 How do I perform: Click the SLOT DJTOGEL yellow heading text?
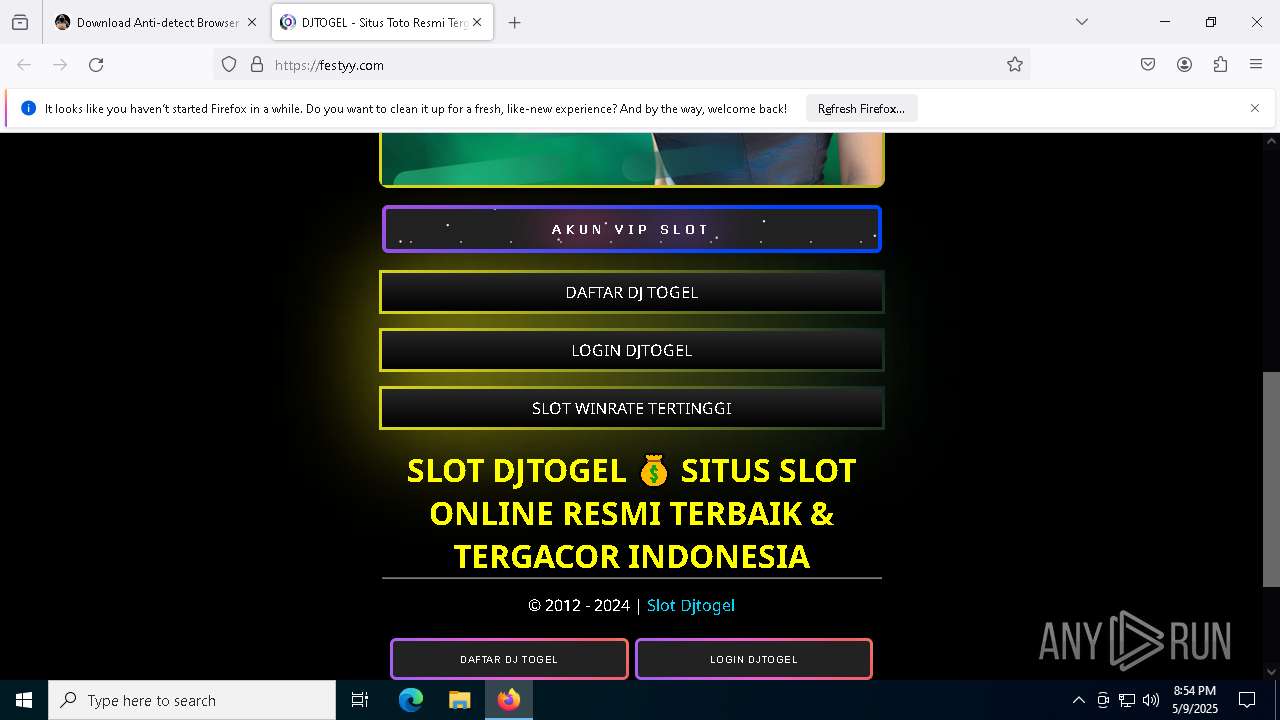632,513
